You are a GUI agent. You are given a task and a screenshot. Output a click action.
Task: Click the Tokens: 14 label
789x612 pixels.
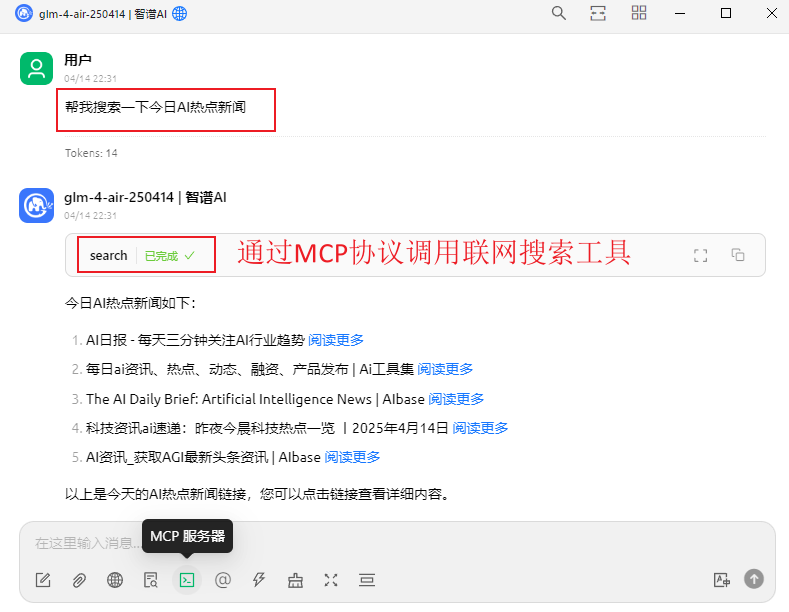tap(91, 153)
